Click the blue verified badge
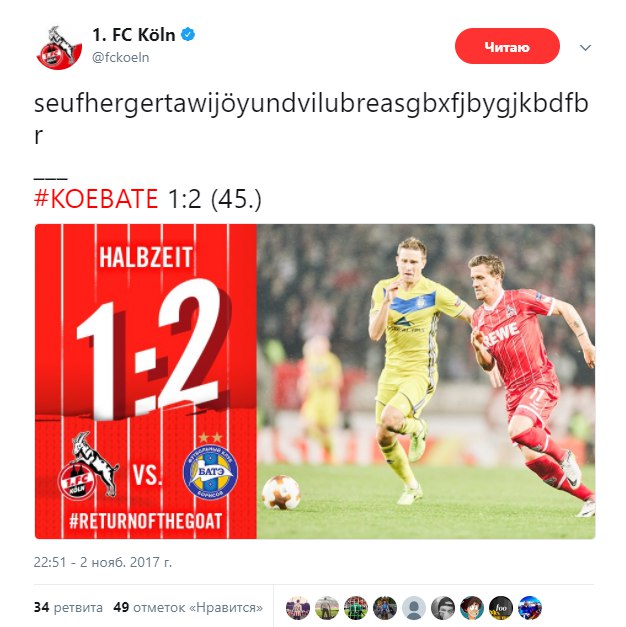The width and height of the screenshot is (626, 627). click(188, 35)
